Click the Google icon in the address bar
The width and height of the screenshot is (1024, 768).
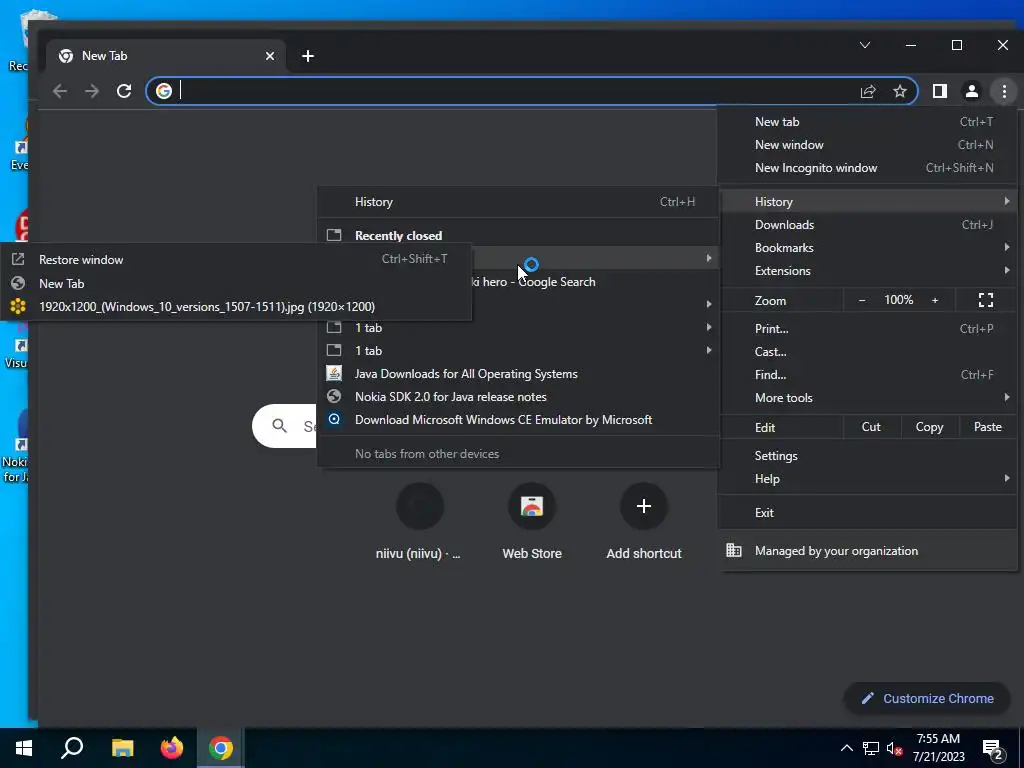pyautogui.click(x=164, y=91)
